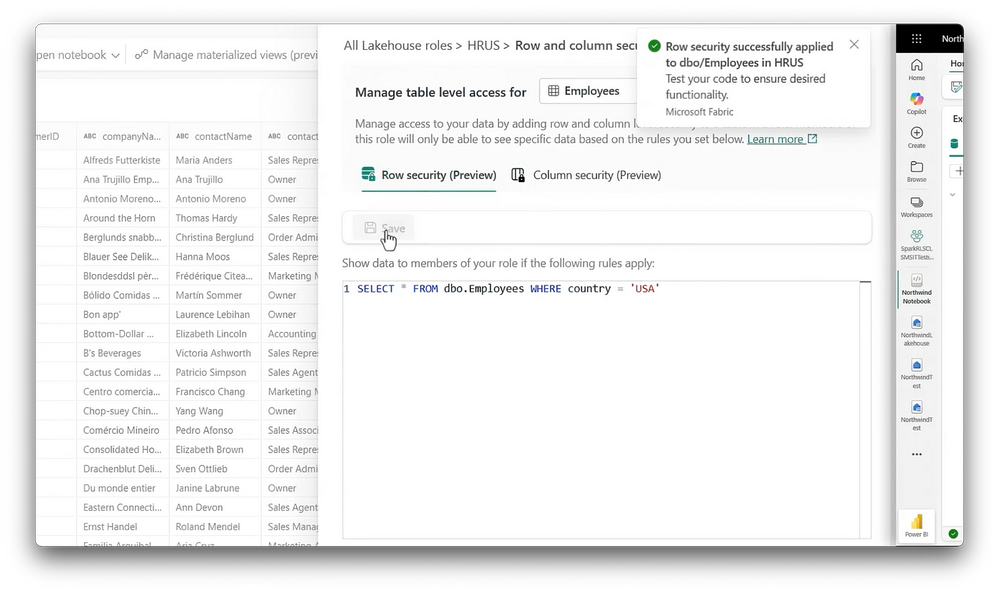The width and height of the screenshot is (999, 593).
Task: Open the second NorthwindTest sidebar item
Action: pyautogui.click(x=916, y=416)
